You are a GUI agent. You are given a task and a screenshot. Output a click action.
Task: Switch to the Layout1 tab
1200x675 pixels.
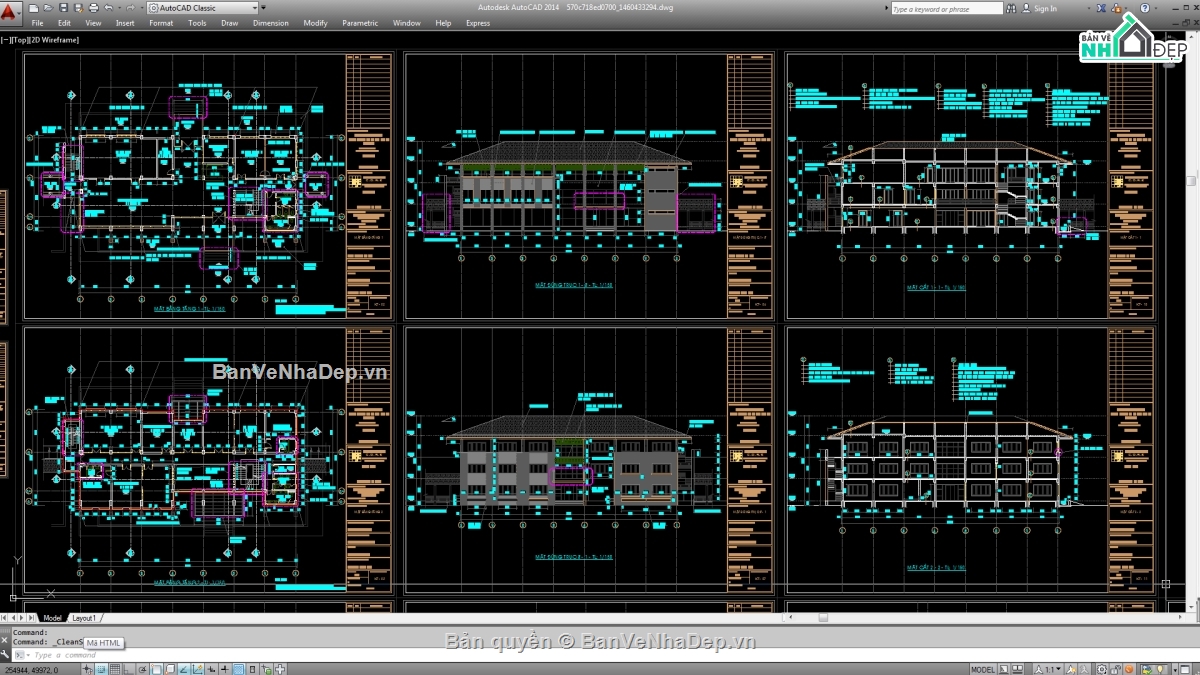coord(84,618)
